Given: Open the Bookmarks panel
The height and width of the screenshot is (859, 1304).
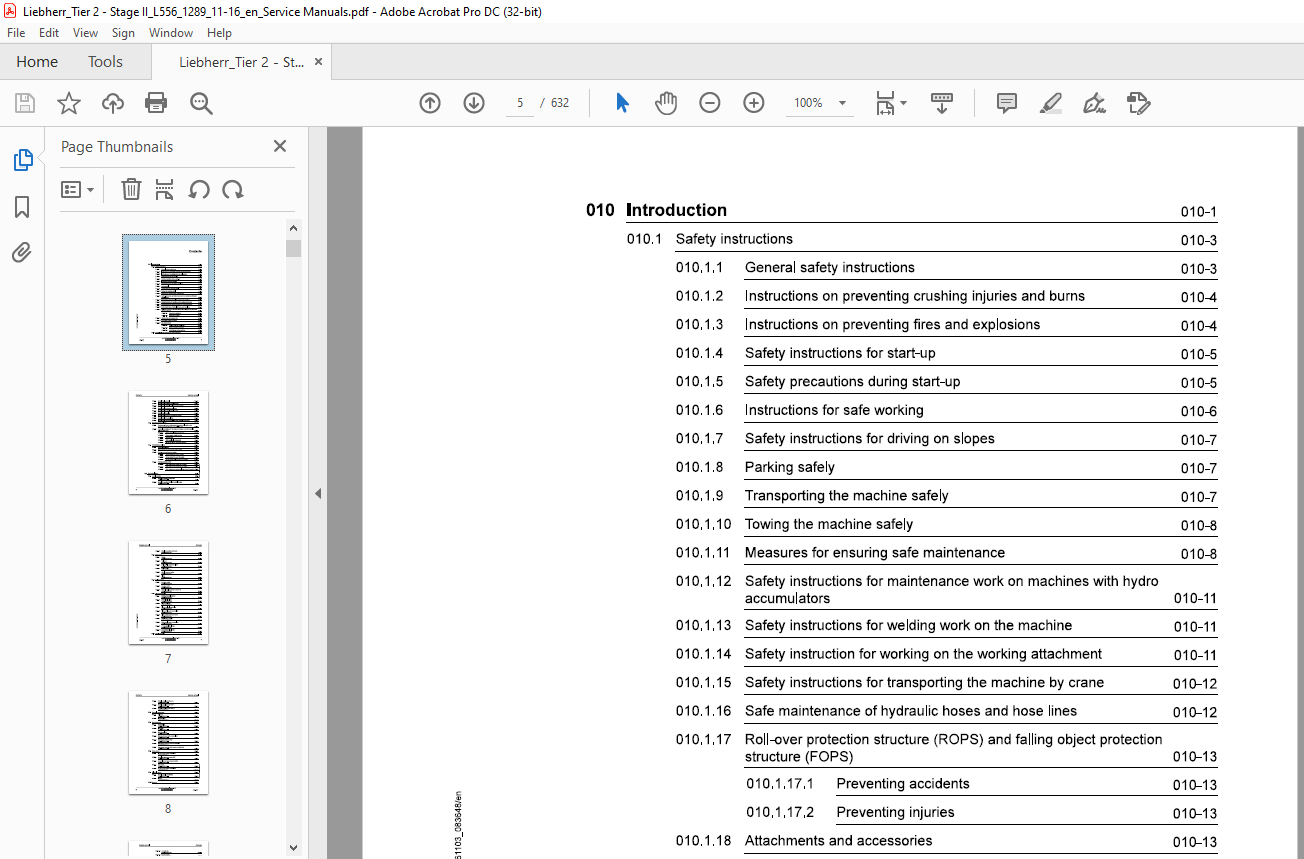Looking at the screenshot, I should click(22, 207).
